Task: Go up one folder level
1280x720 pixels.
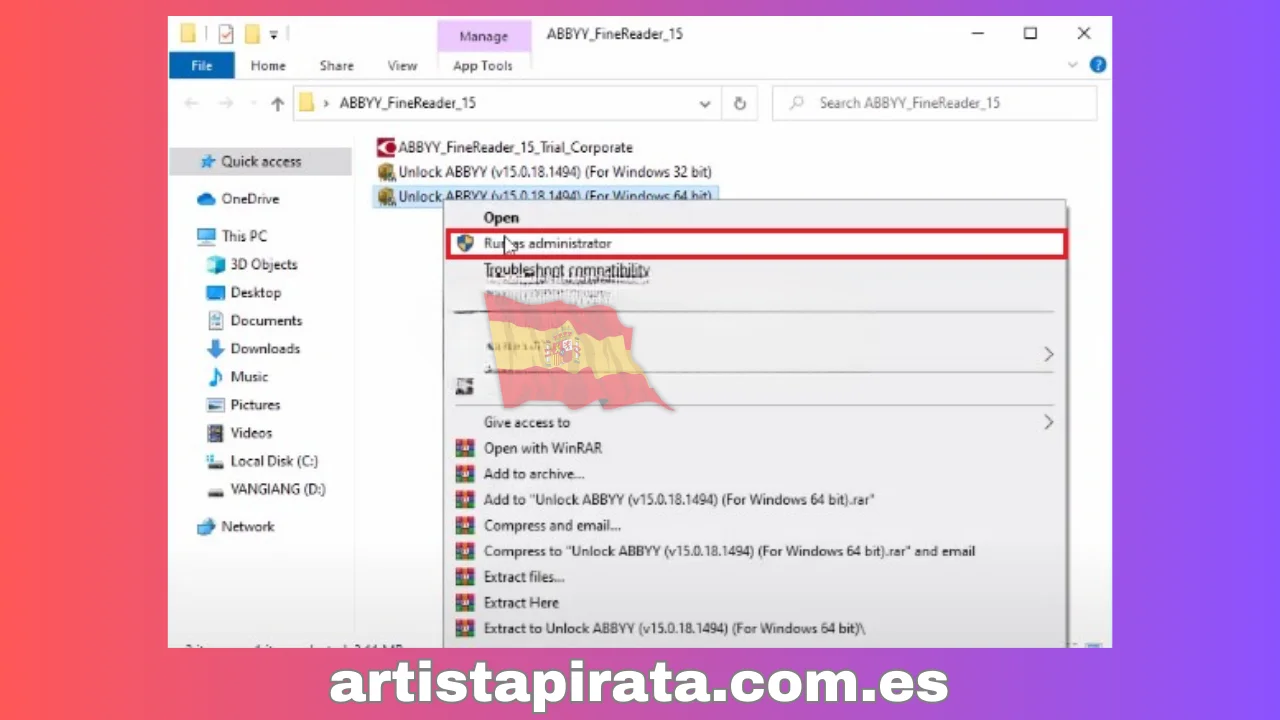Action: [x=277, y=103]
